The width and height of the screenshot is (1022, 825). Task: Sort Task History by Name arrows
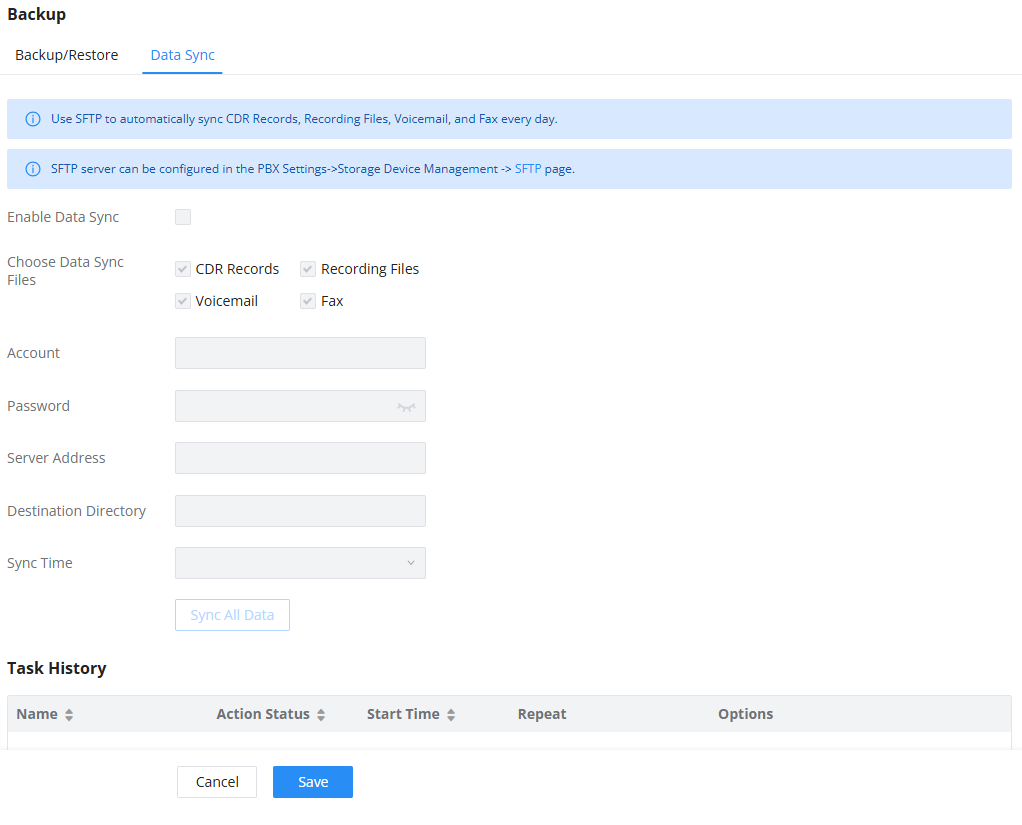(x=68, y=715)
